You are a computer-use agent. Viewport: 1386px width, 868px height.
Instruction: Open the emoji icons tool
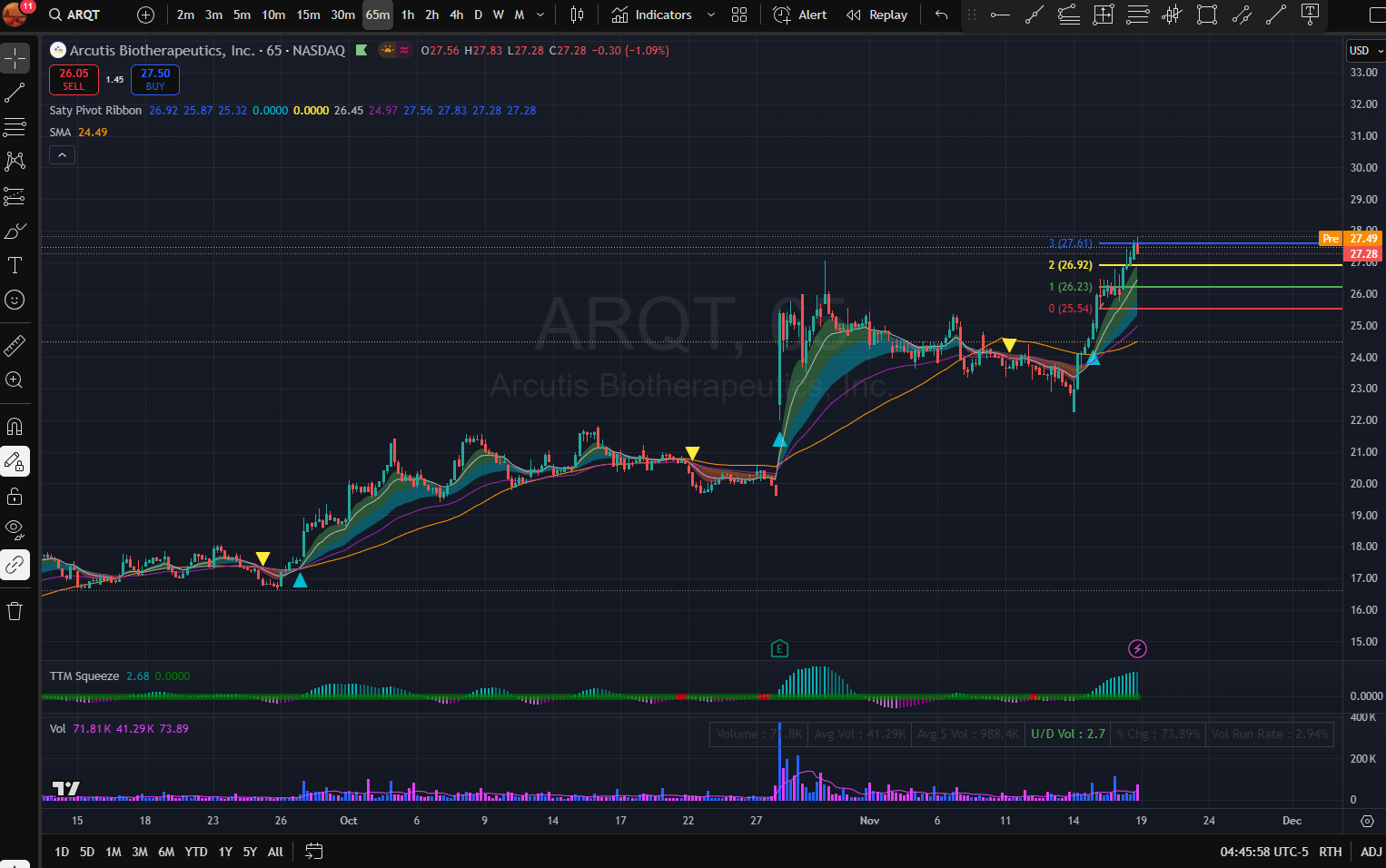coord(15,300)
